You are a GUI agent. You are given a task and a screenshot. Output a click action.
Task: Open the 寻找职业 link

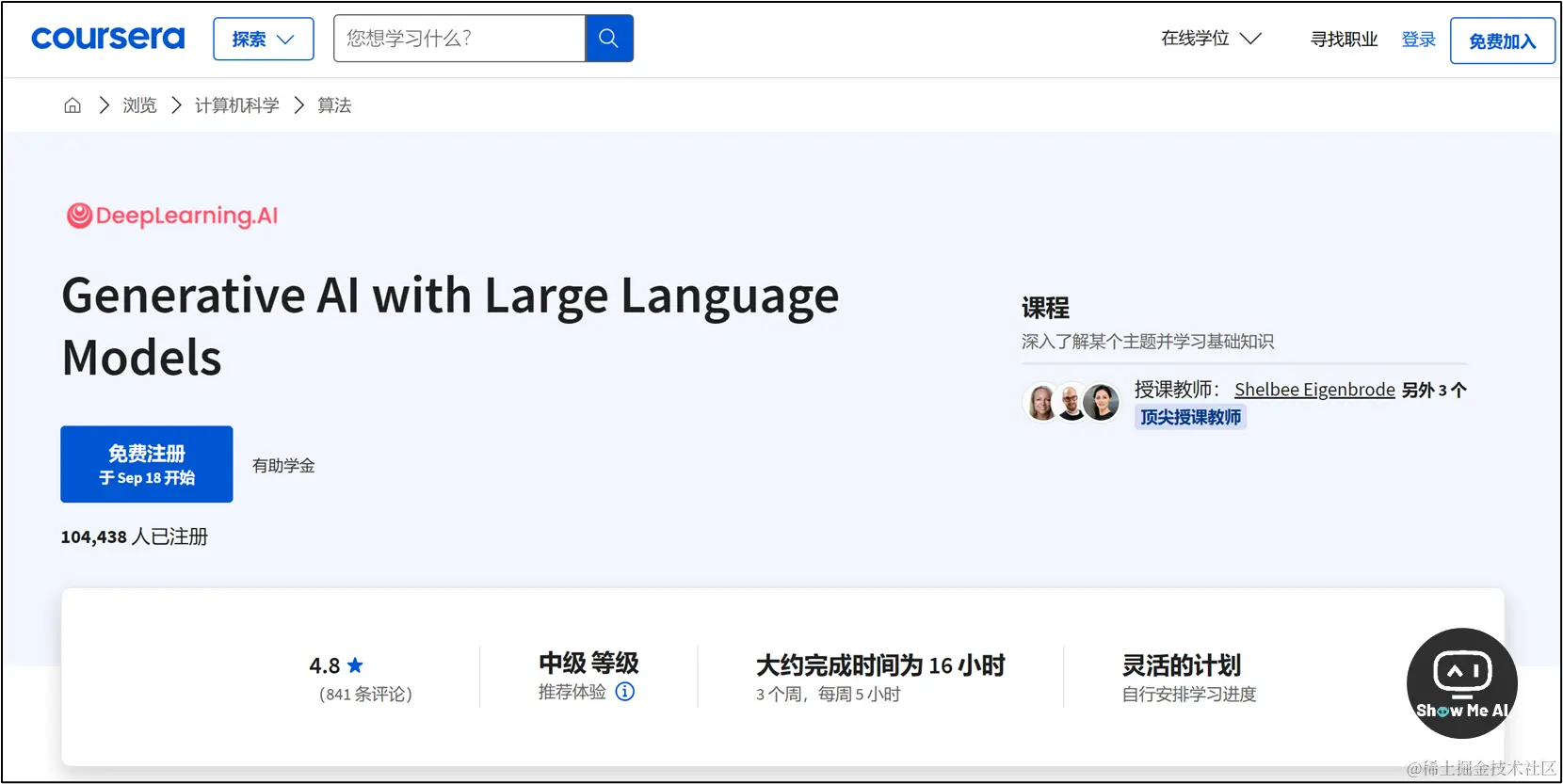(1344, 40)
